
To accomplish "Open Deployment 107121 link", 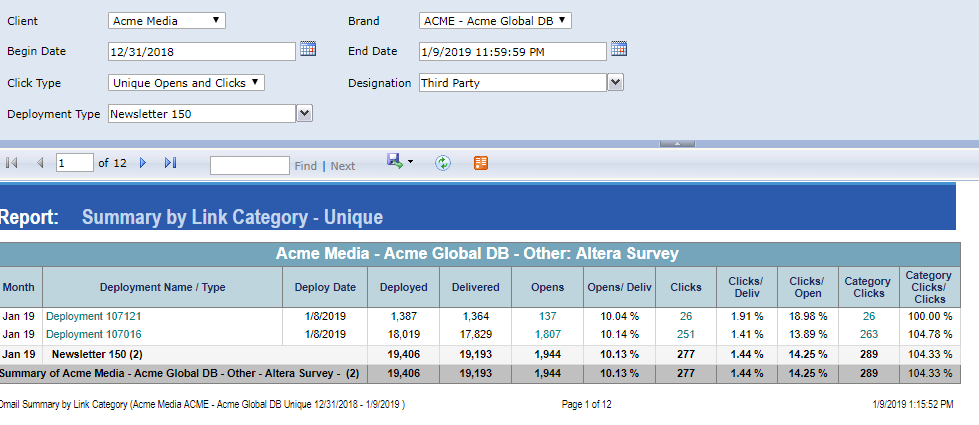I will pyautogui.click(x=94, y=316).
